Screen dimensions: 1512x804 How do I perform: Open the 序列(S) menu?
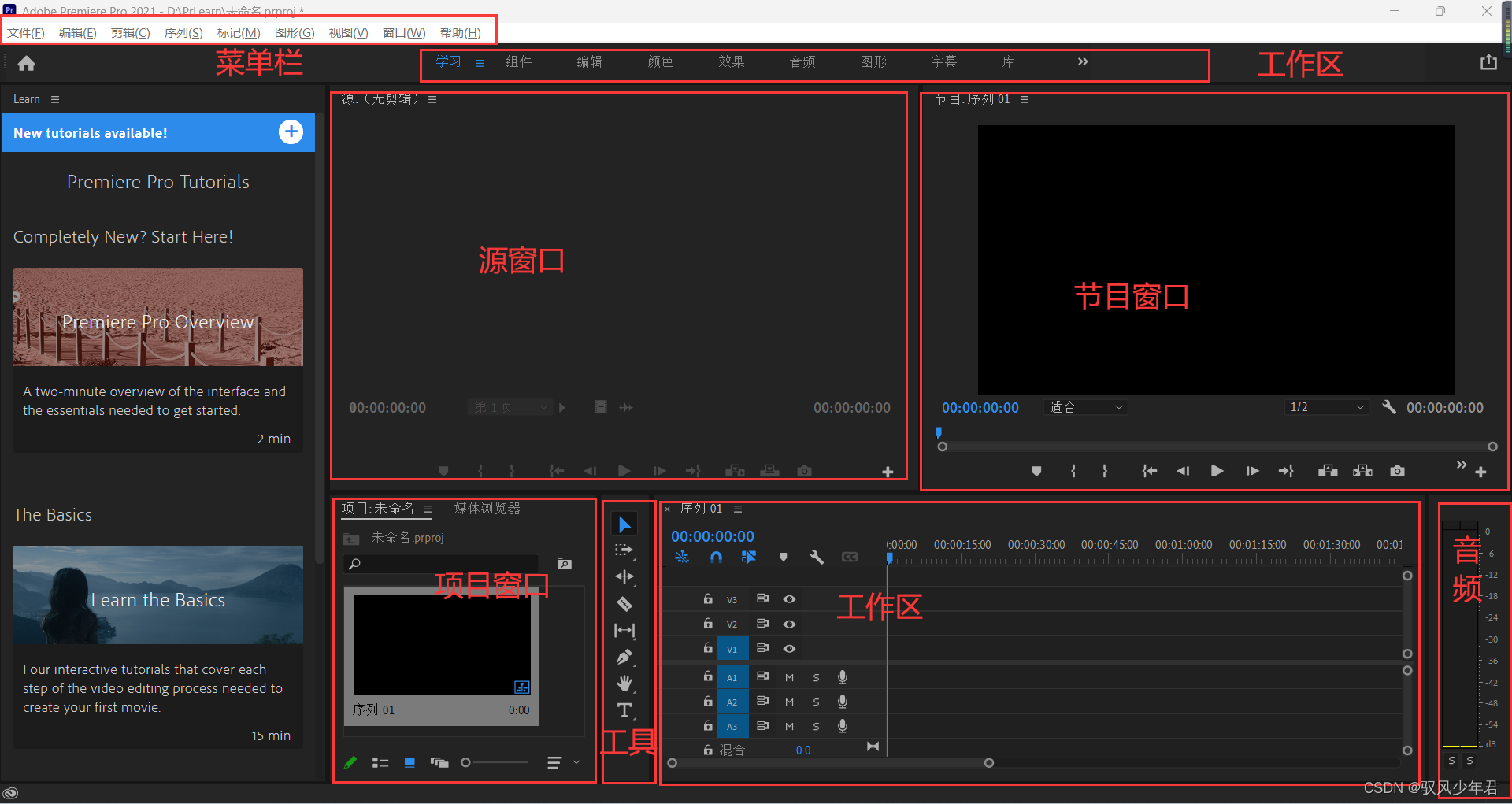click(183, 32)
